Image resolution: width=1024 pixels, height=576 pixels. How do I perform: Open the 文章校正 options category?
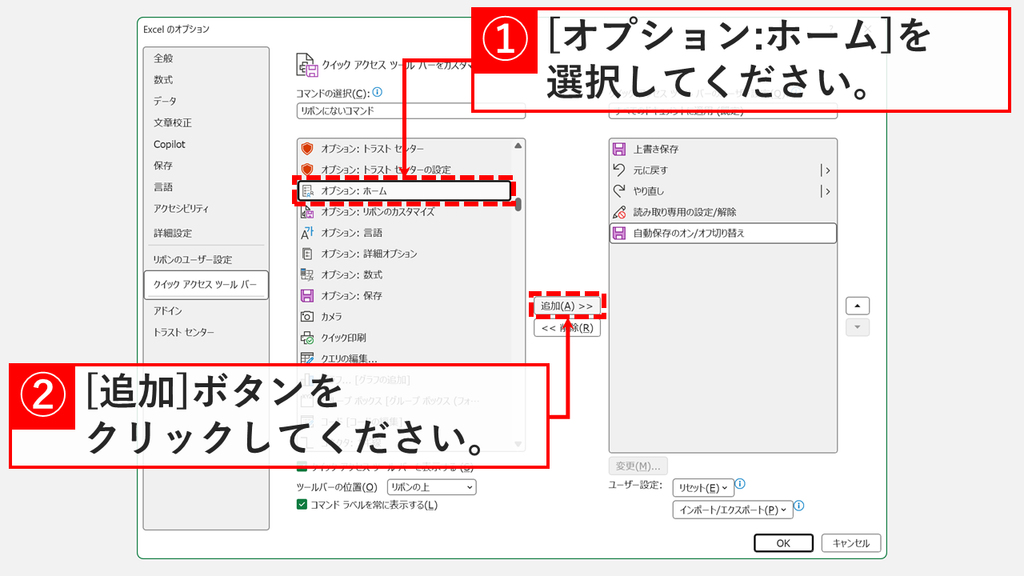(x=206, y=123)
